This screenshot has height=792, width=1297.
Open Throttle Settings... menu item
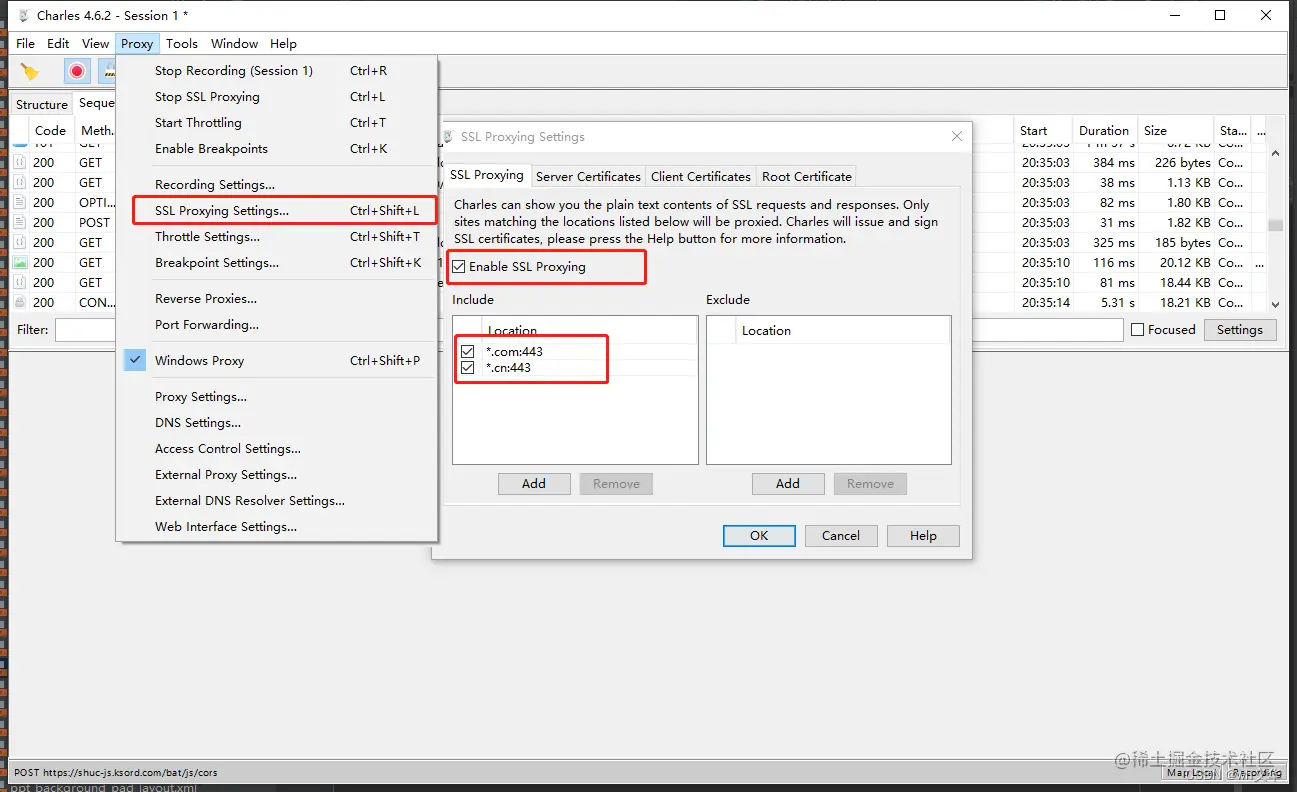tap(276, 237)
